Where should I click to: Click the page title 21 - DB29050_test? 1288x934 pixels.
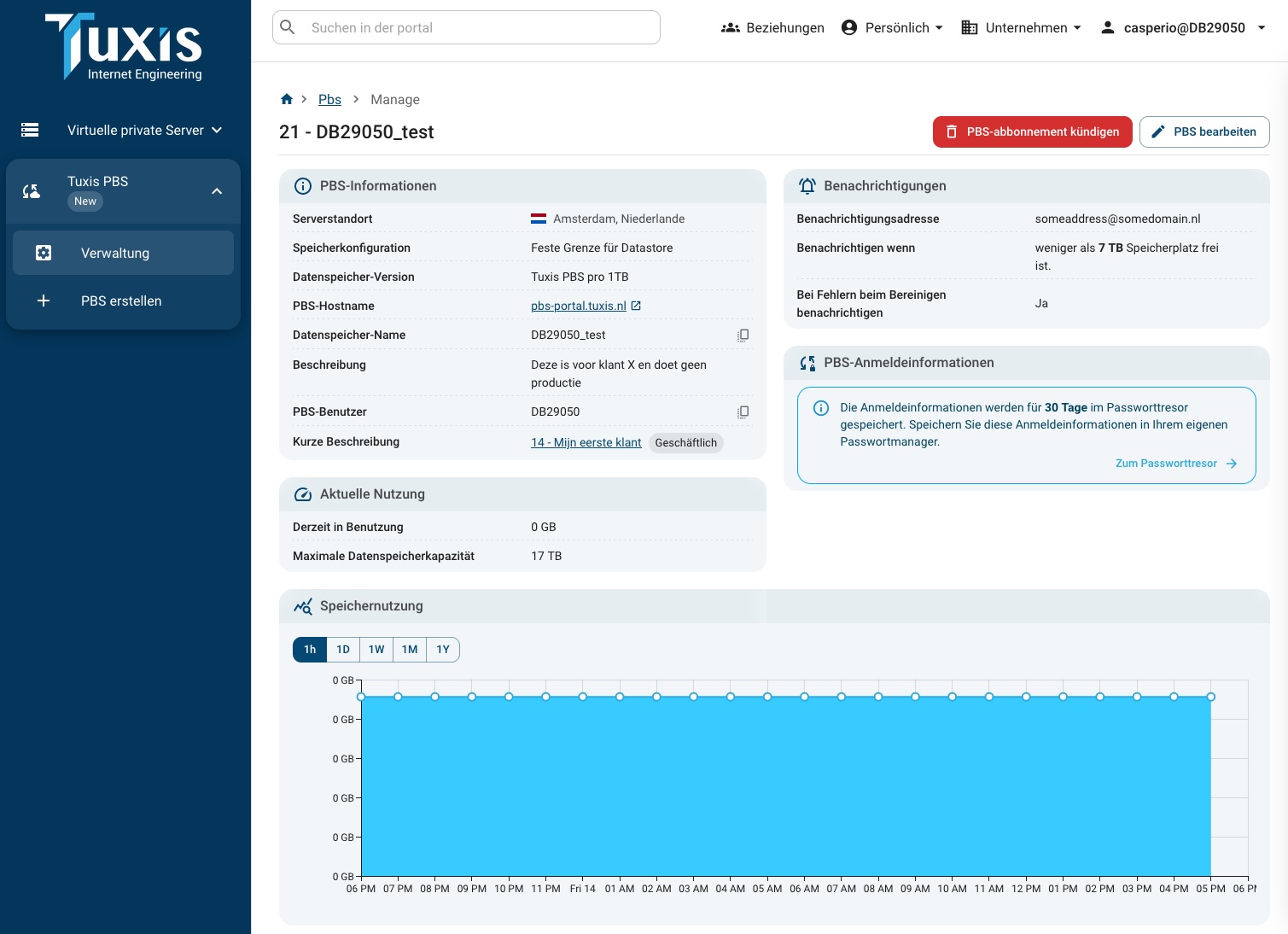coord(357,131)
